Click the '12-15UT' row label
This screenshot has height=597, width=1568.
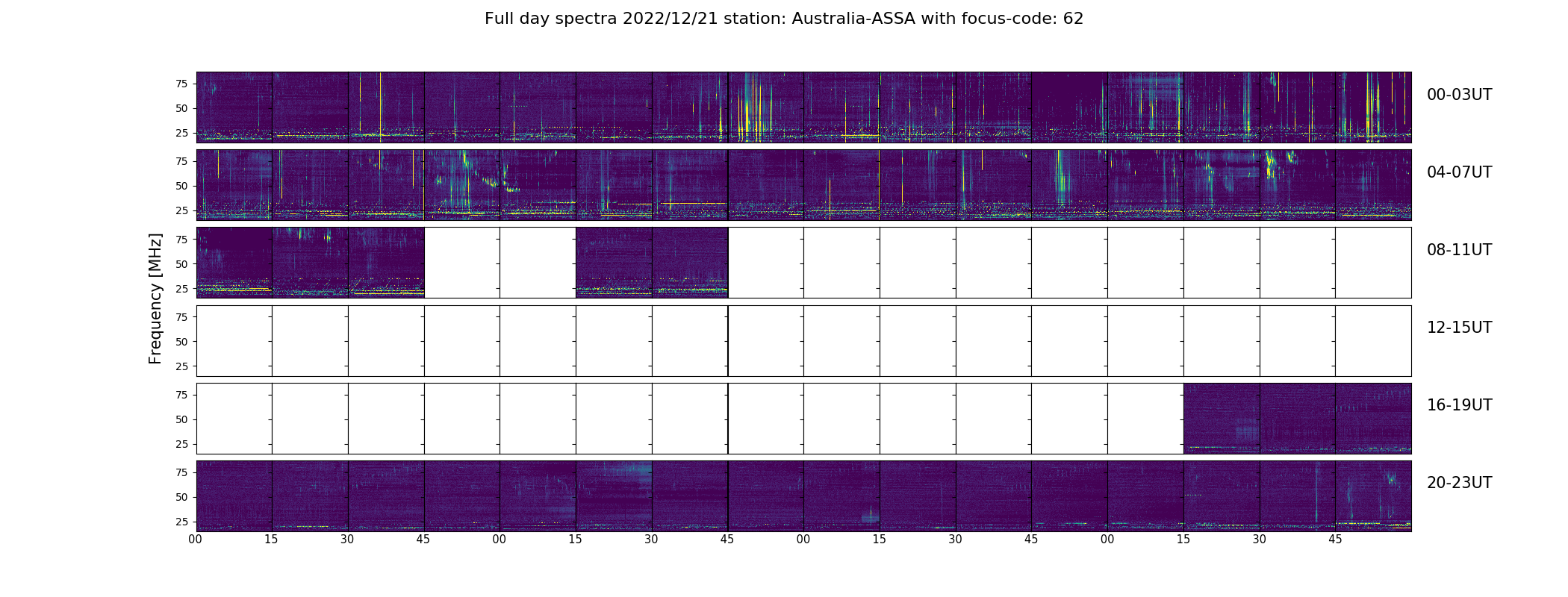[1459, 328]
